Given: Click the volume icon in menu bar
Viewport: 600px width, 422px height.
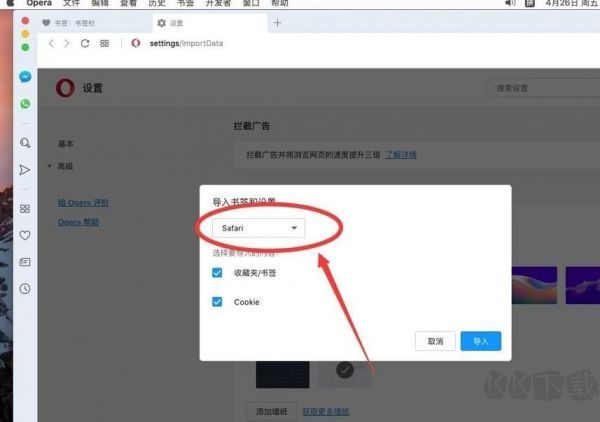Looking at the screenshot, I should (510, 3).
